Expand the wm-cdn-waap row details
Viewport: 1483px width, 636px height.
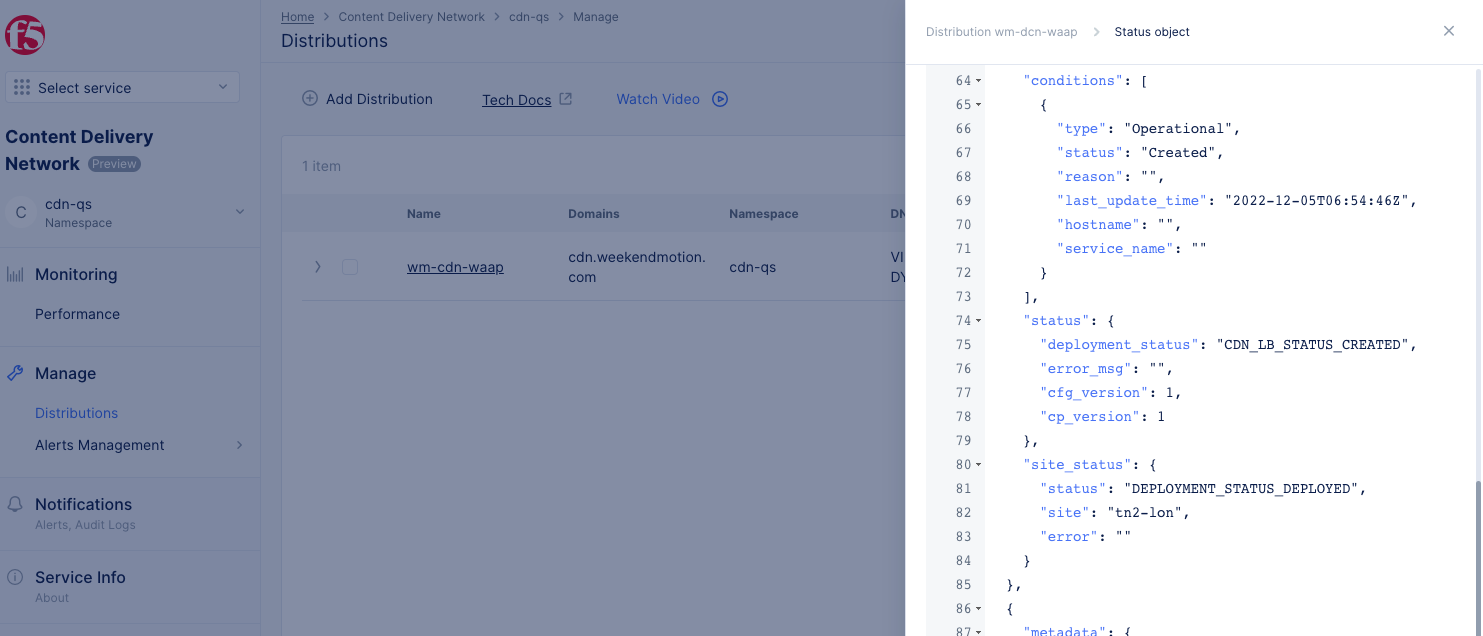click(318, 267)
